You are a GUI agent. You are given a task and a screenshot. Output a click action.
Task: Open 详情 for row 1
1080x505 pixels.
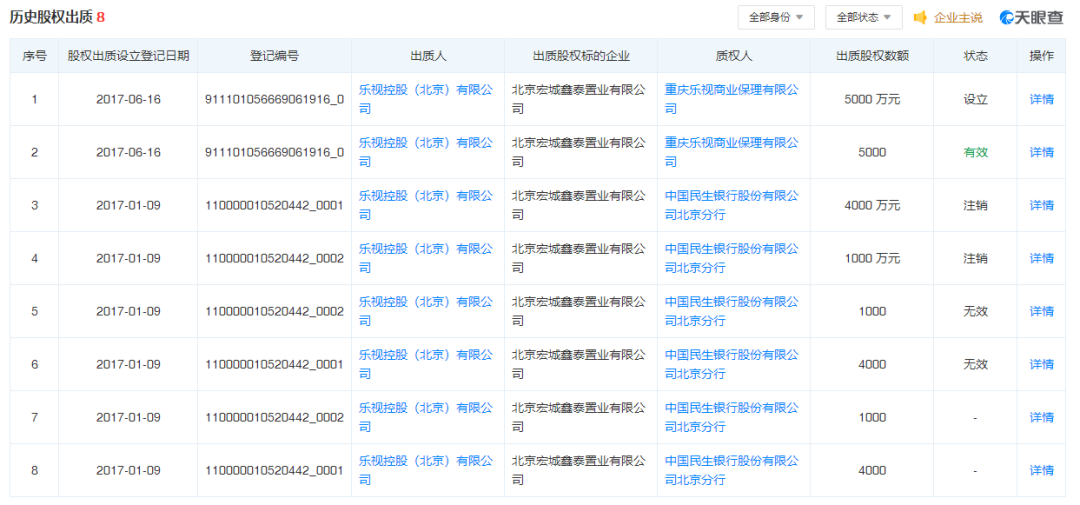(x=1041, y=99)
